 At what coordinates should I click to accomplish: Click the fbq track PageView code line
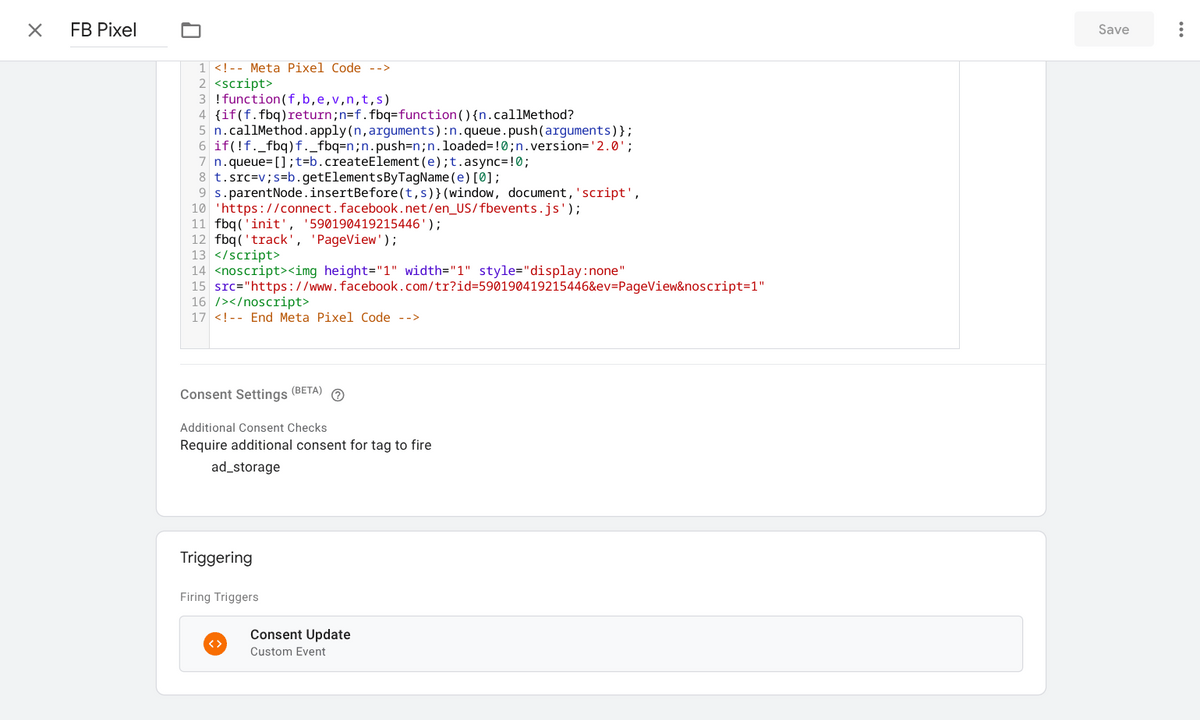click(305, 240)
